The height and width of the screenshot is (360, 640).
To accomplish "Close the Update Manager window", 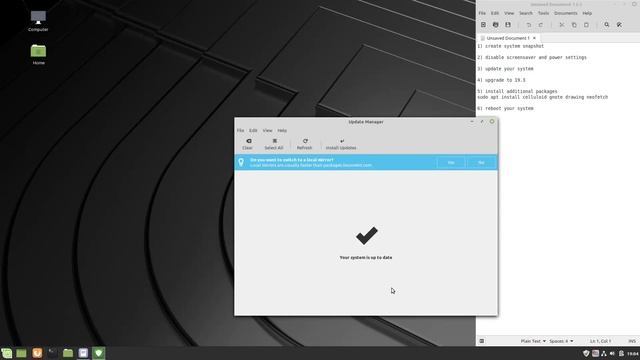I will click(x=492, y=122).
